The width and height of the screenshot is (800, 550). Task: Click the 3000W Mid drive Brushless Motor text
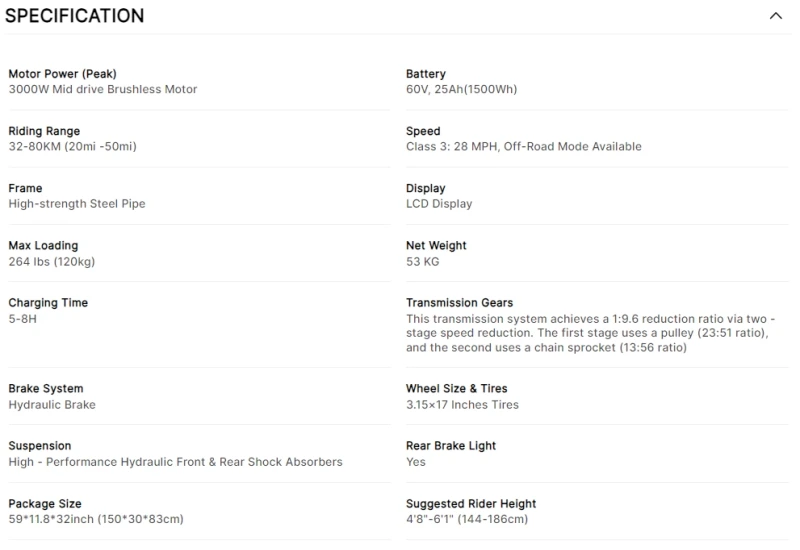pos(103,89)
